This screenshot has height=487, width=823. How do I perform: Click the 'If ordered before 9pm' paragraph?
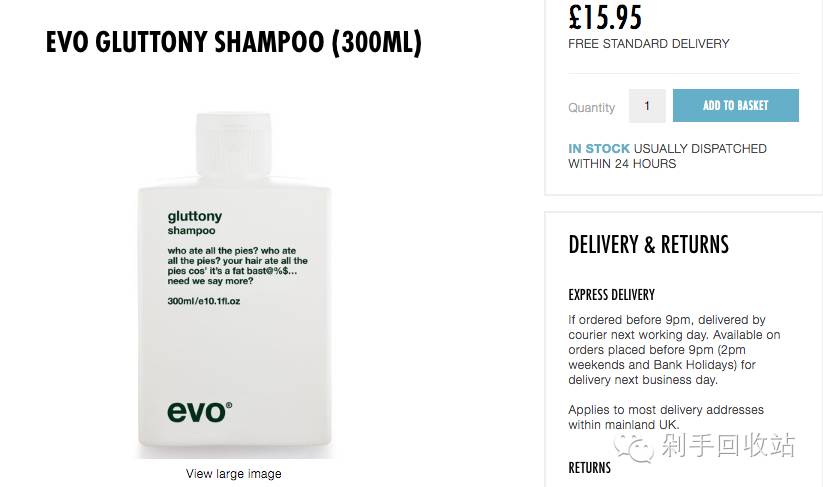pos(674,350)
